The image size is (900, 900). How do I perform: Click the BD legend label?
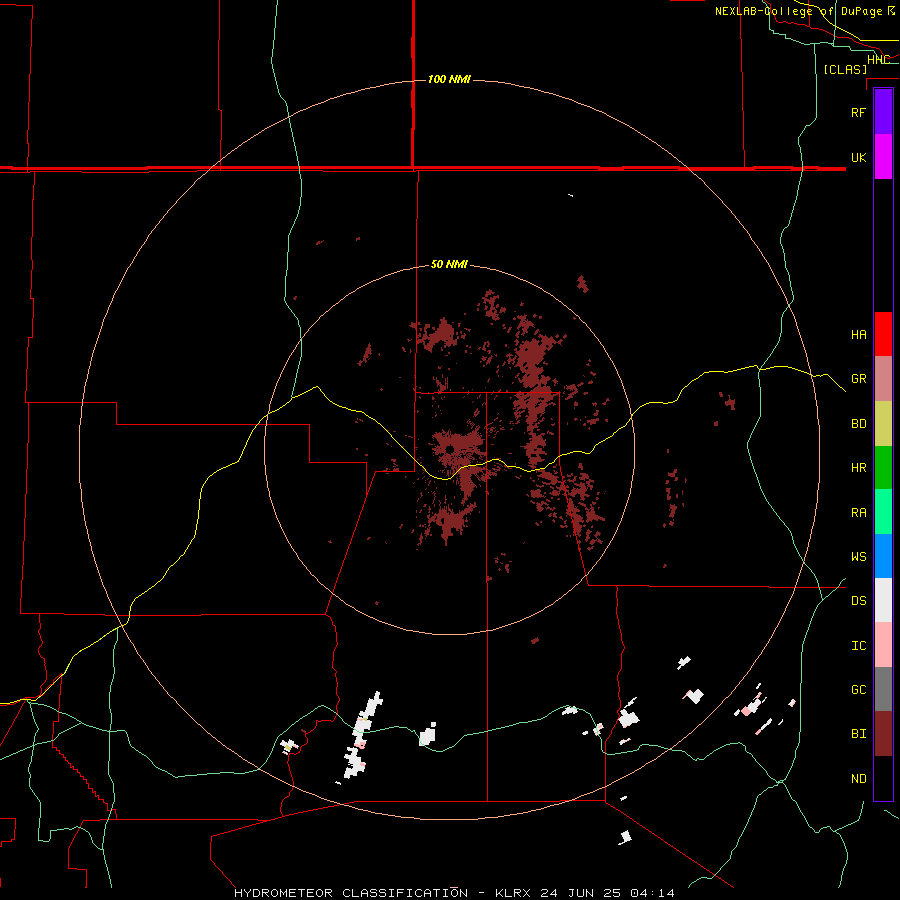(858, 424)
